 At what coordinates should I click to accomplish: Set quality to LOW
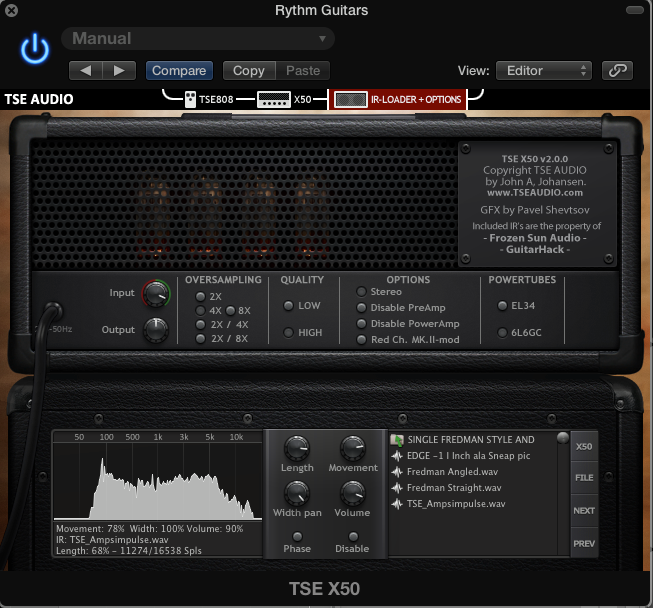pos(288,306)
